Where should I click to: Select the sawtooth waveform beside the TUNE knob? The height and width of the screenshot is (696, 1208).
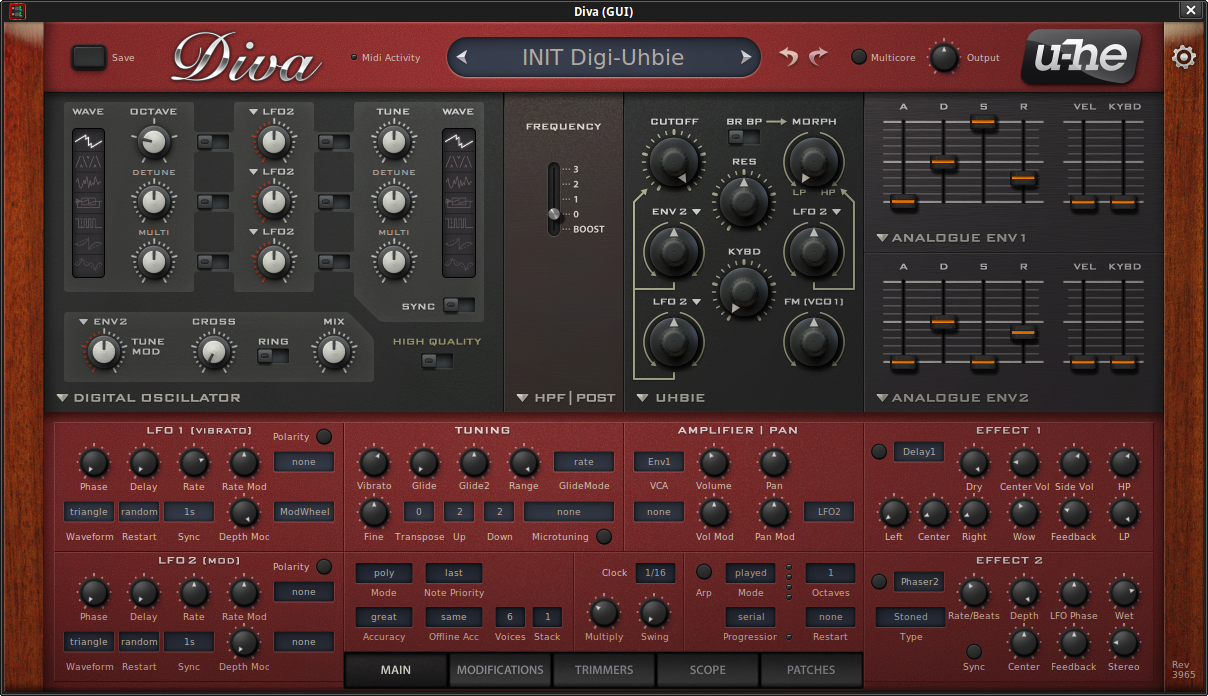pos(458,139)
